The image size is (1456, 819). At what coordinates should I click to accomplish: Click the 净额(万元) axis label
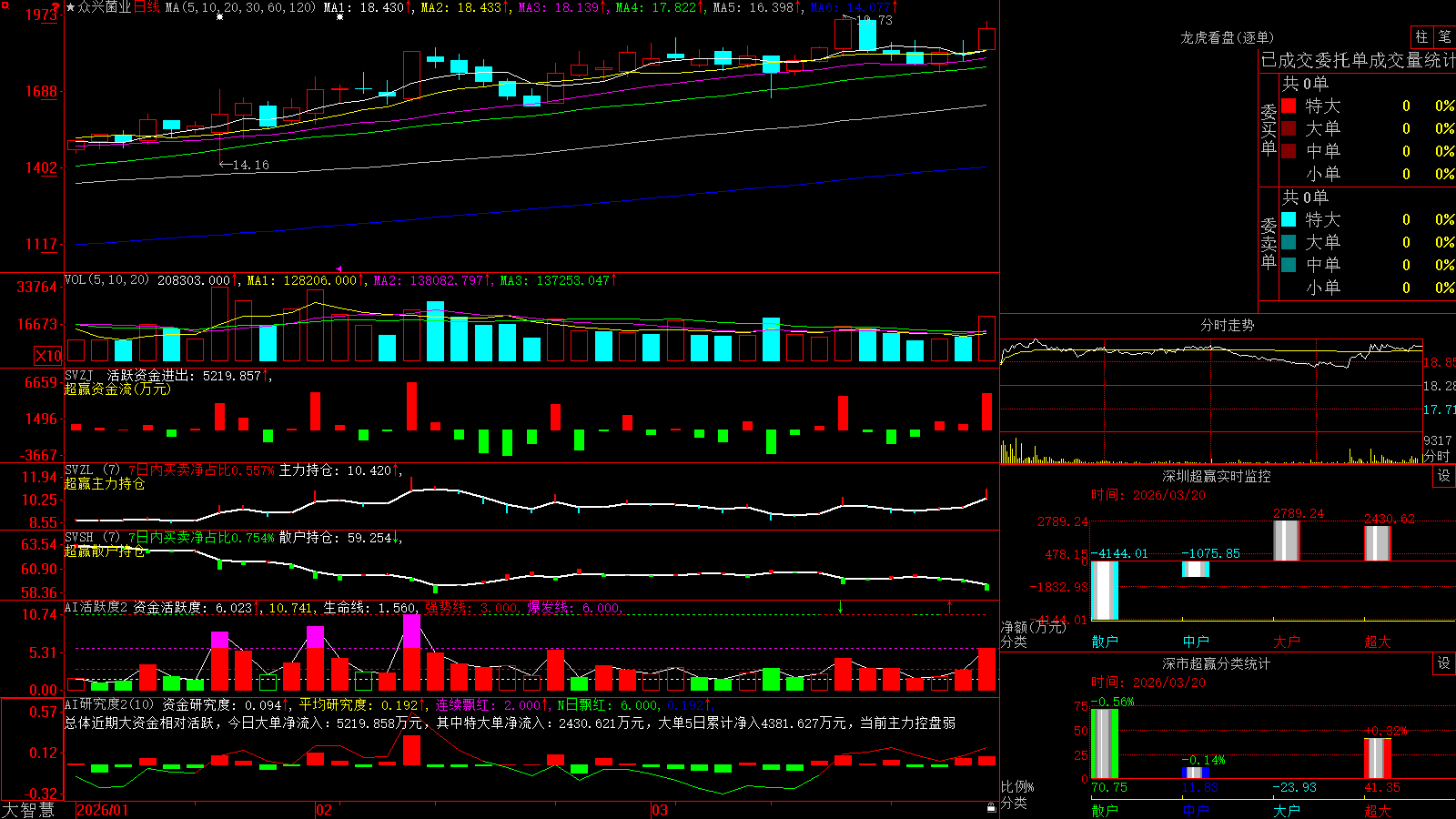click(x=1033, y=627)
